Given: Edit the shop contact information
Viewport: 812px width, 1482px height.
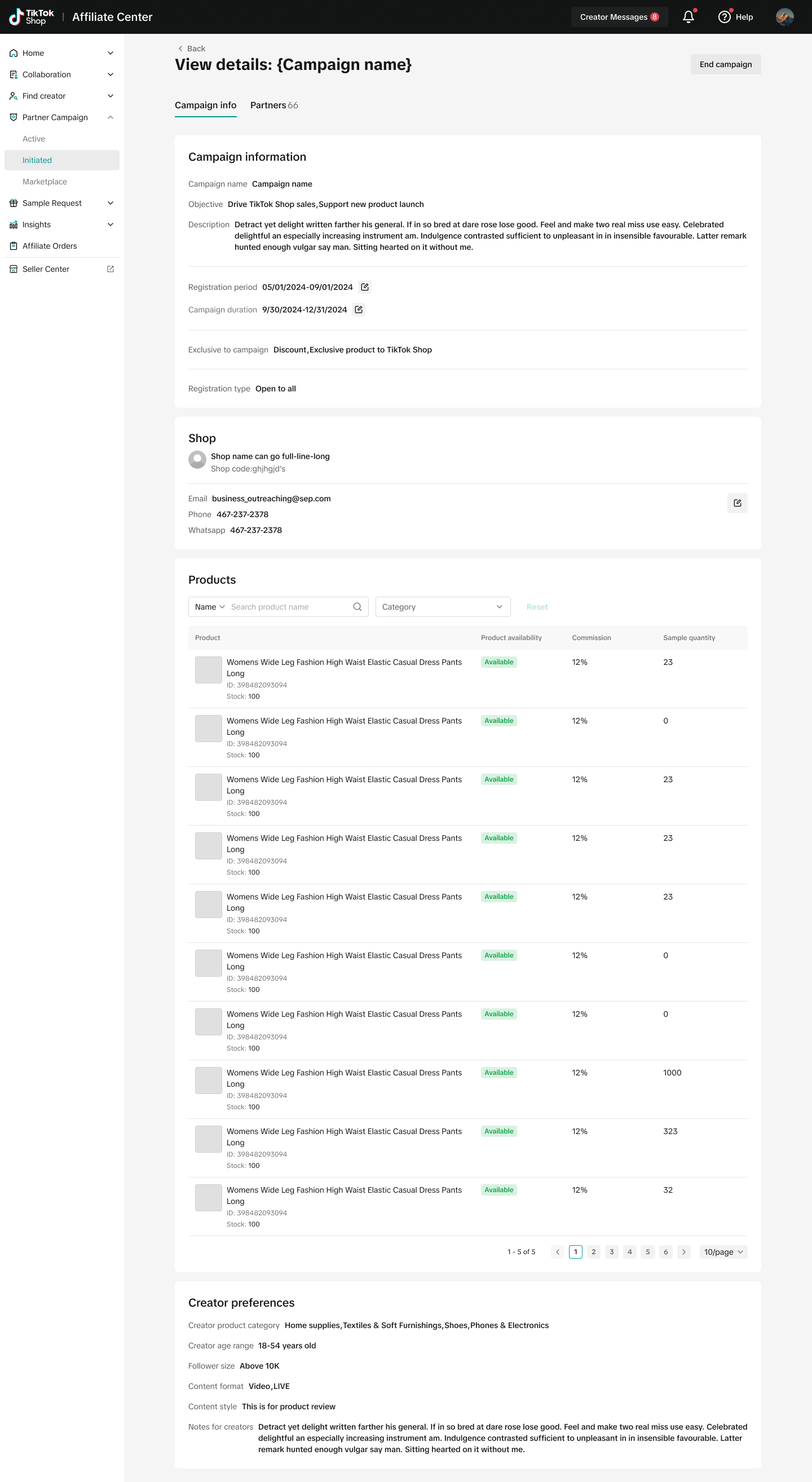Looking at the screenshot, I should [736, 503].
